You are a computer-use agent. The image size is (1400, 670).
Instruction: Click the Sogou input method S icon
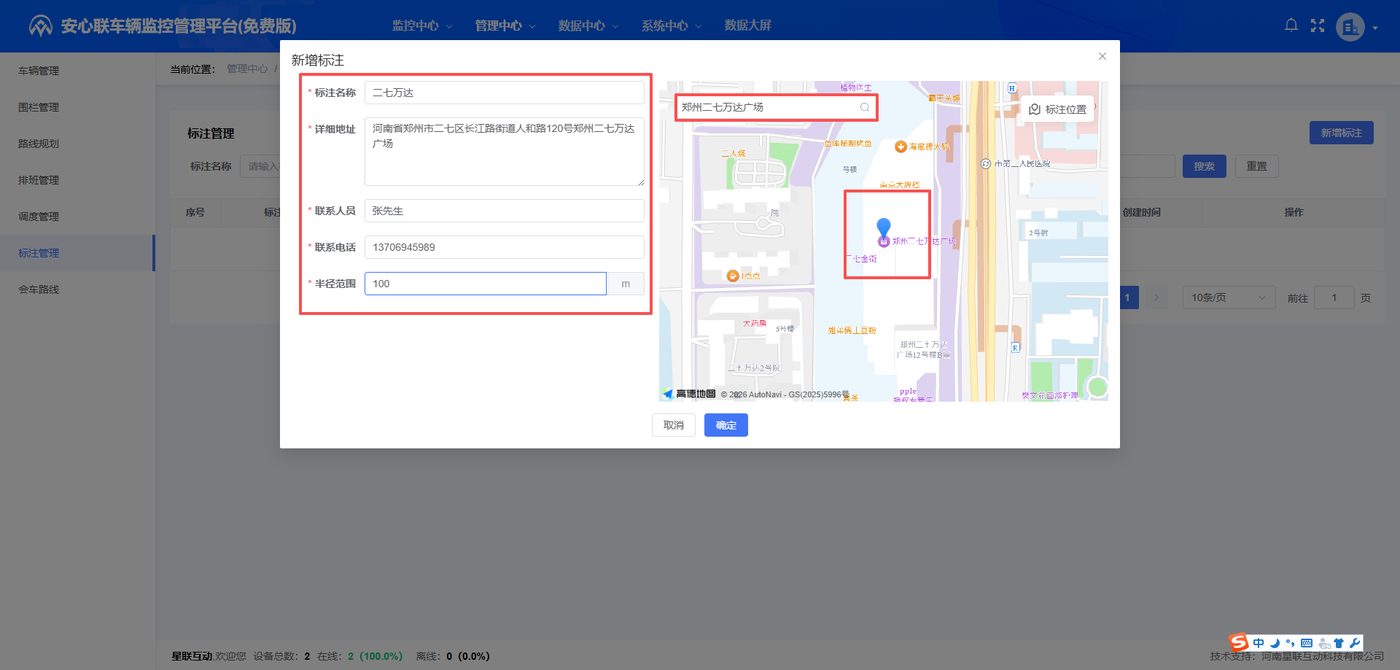point(1239,642)
